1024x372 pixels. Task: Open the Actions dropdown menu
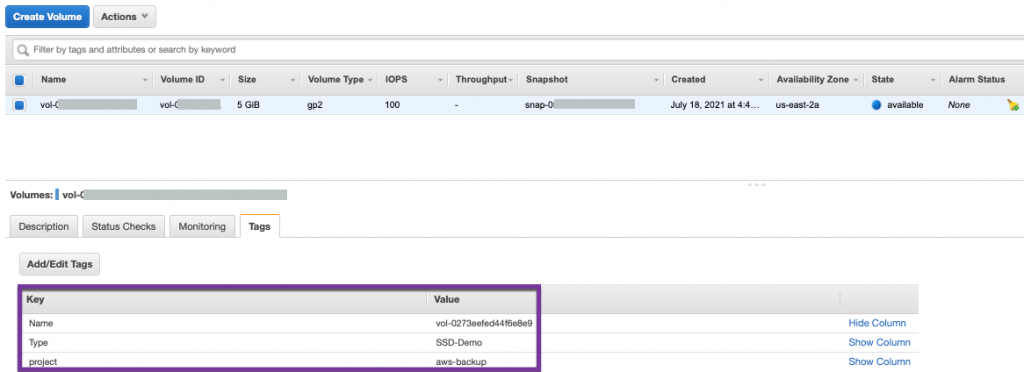(x=125, y=17)
